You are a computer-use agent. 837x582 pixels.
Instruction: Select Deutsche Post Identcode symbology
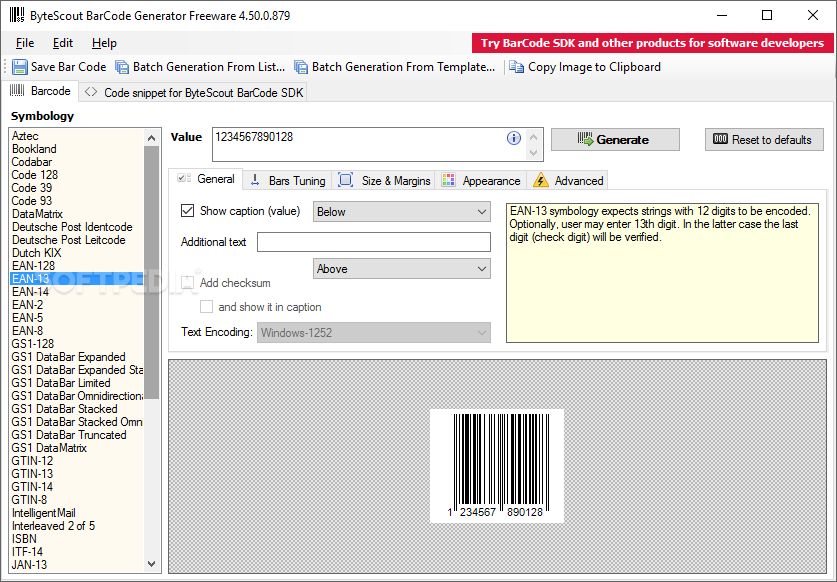tap(72, 226)
